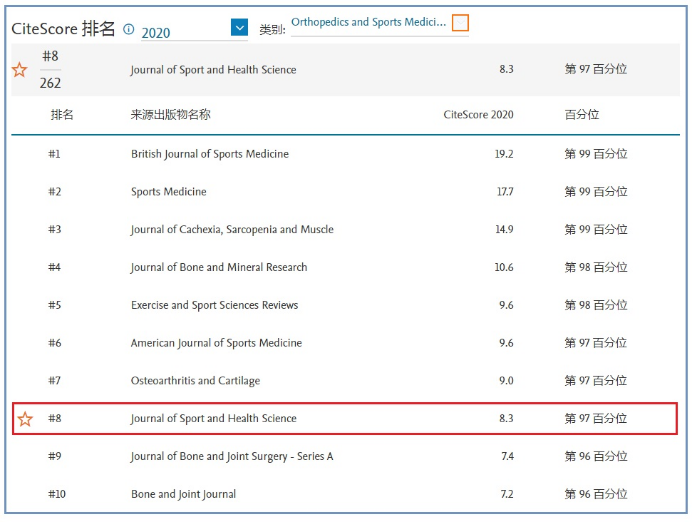Click the CiteScore 2020 column header

point(478,115)
